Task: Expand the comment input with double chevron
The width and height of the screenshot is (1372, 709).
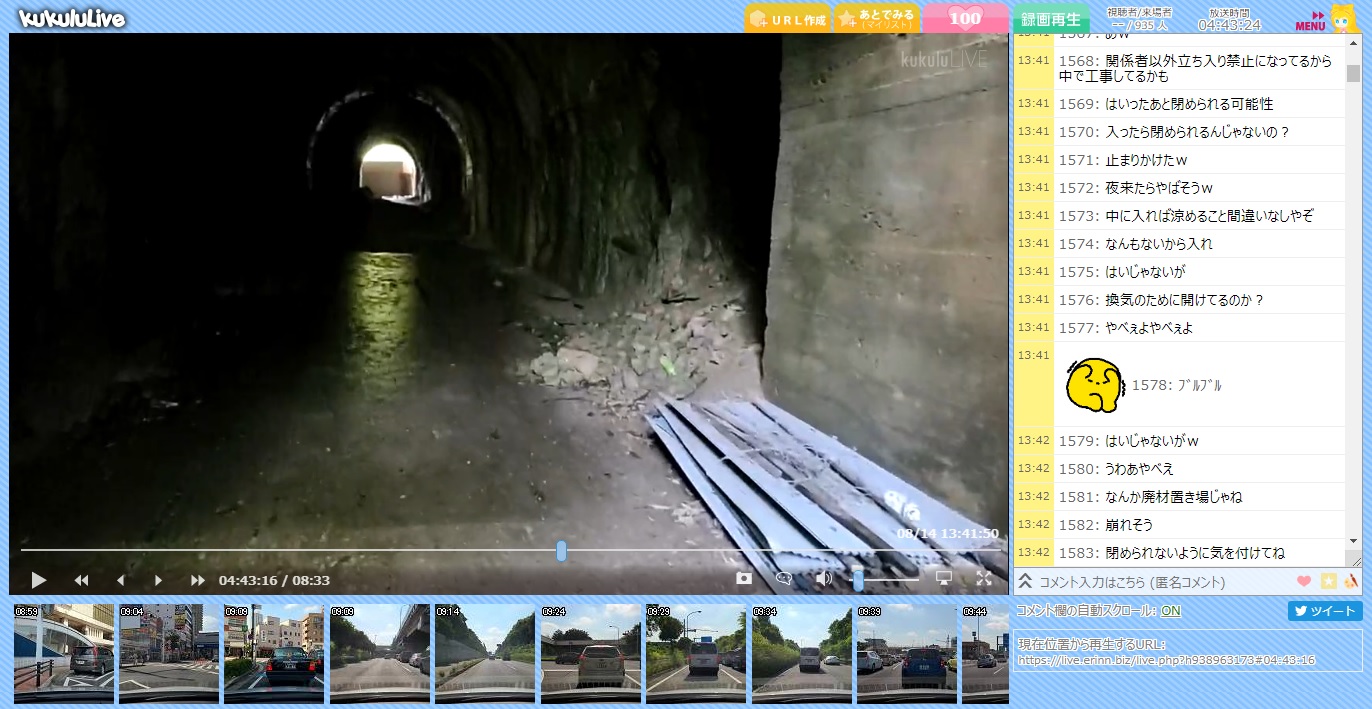Action: coord(1025,581)
